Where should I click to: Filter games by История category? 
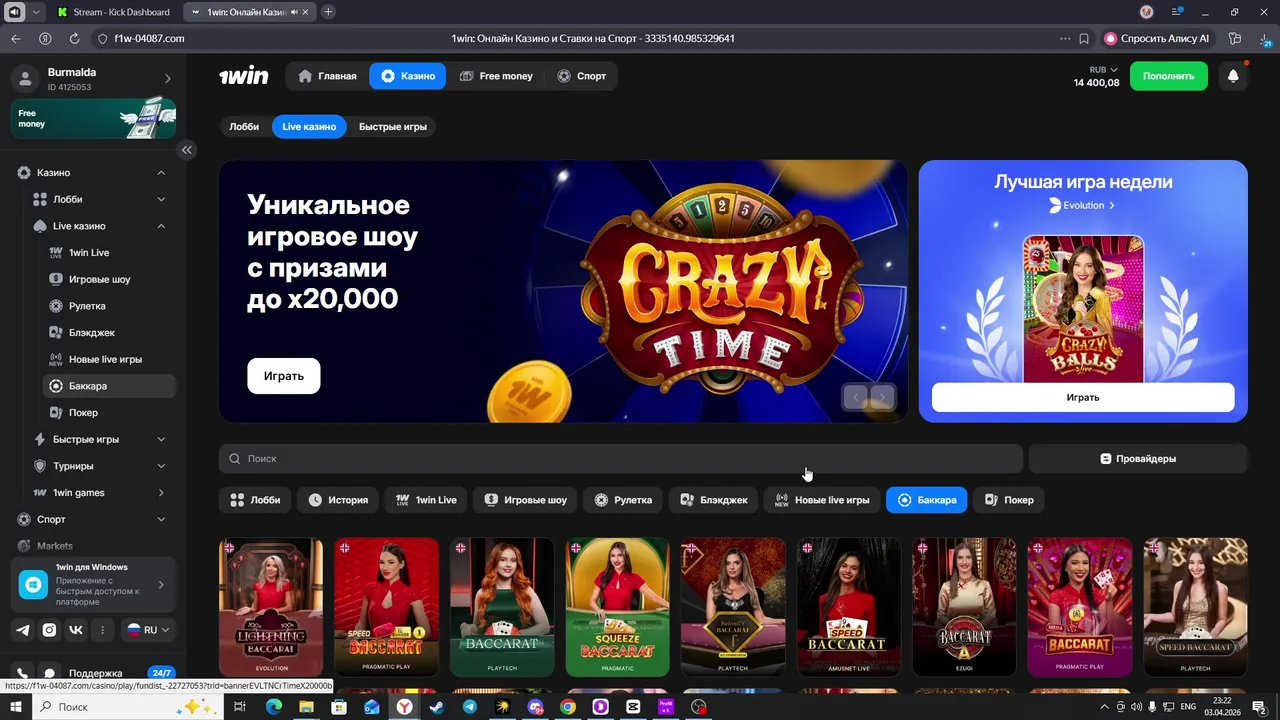338,500
